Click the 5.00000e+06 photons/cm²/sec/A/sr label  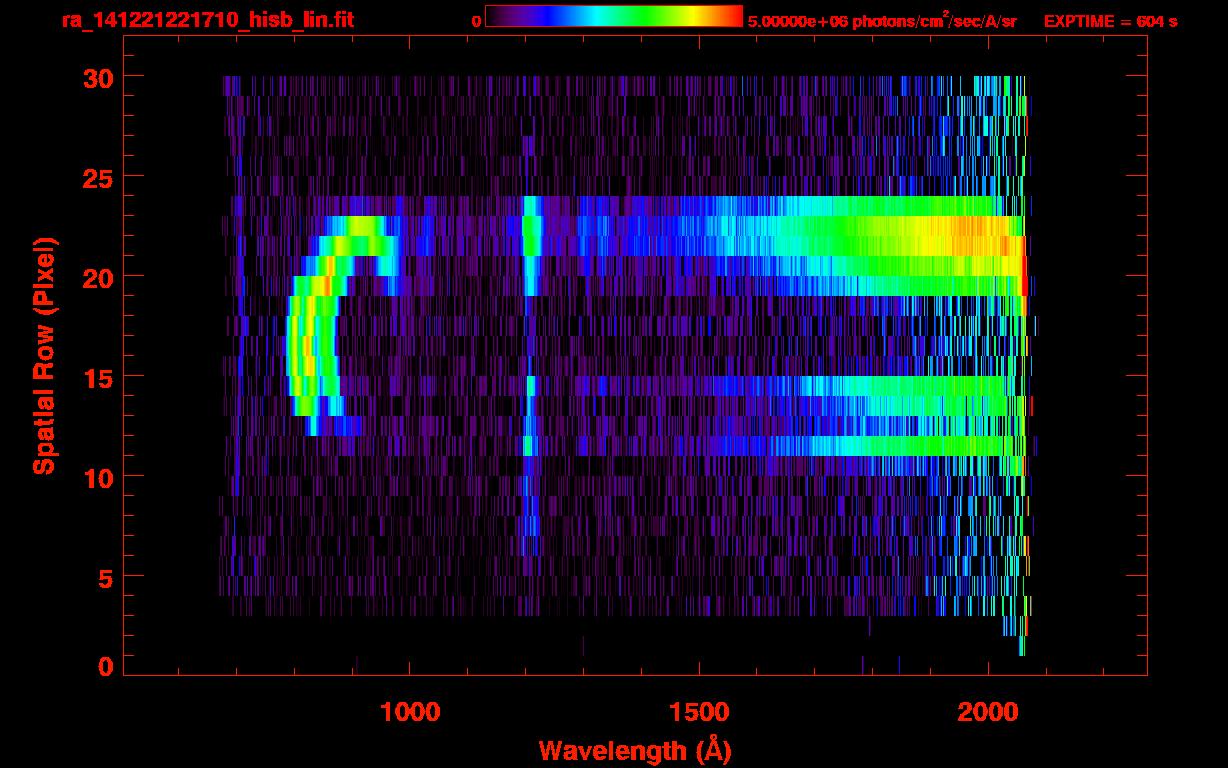pos(882,20)
